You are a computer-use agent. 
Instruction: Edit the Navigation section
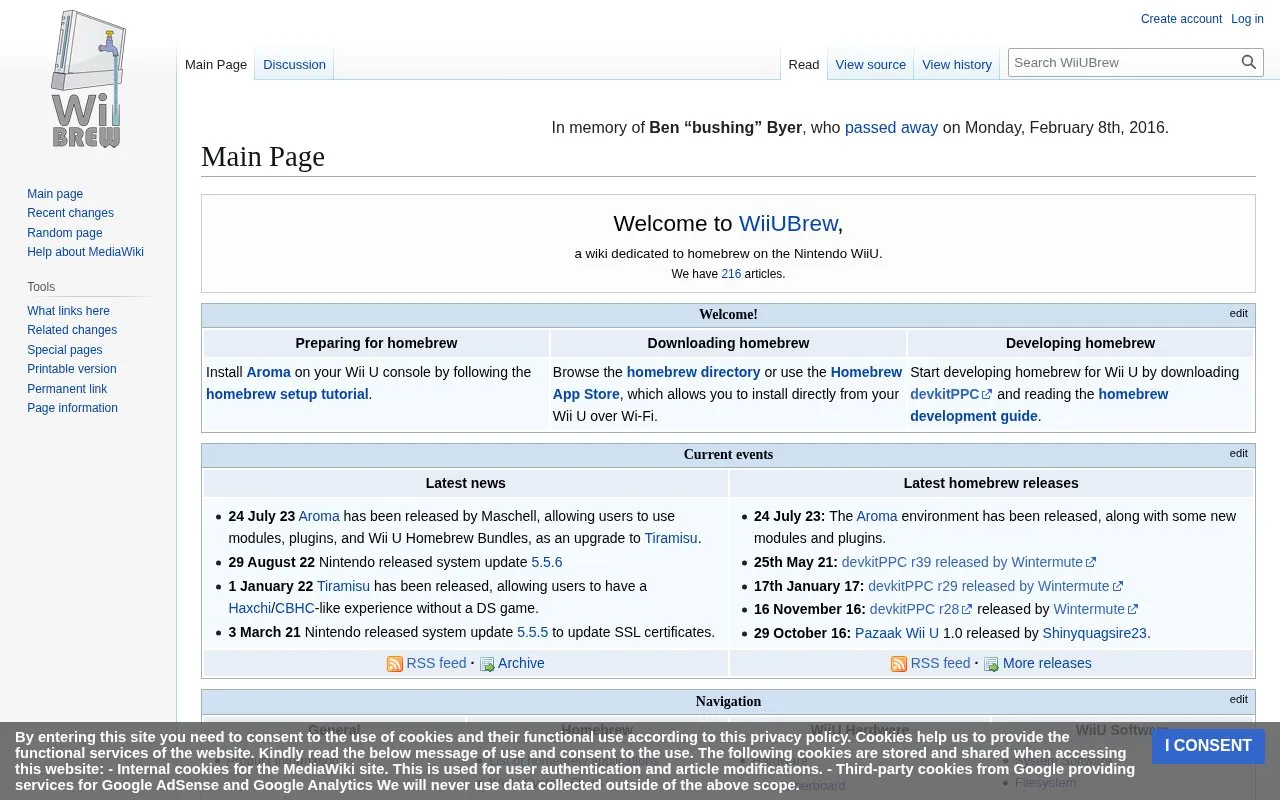tap(1238, 699)
